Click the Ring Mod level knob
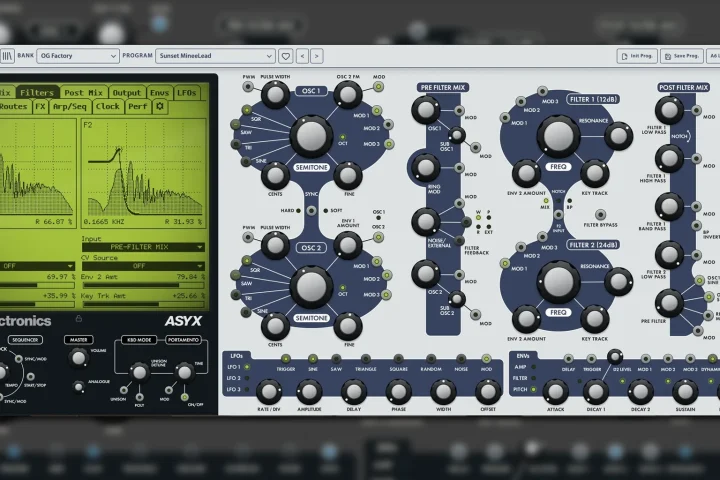The height and width of the screenshot is (480, 720). [426, 168]
